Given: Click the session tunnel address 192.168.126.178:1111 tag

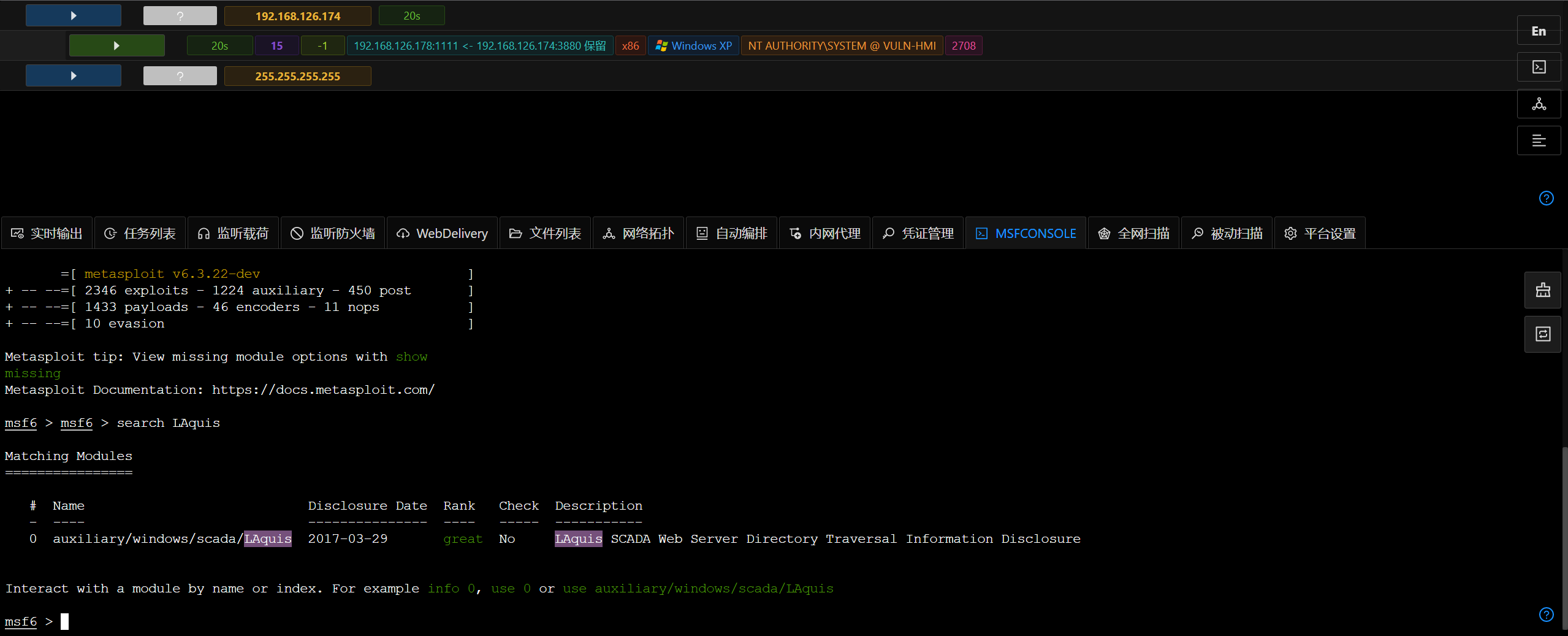Looking at the screenshot, I should (x=480, y=46).
